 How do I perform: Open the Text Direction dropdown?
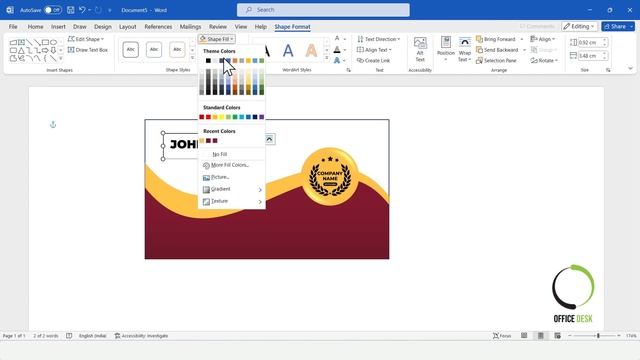click(378, 39)
